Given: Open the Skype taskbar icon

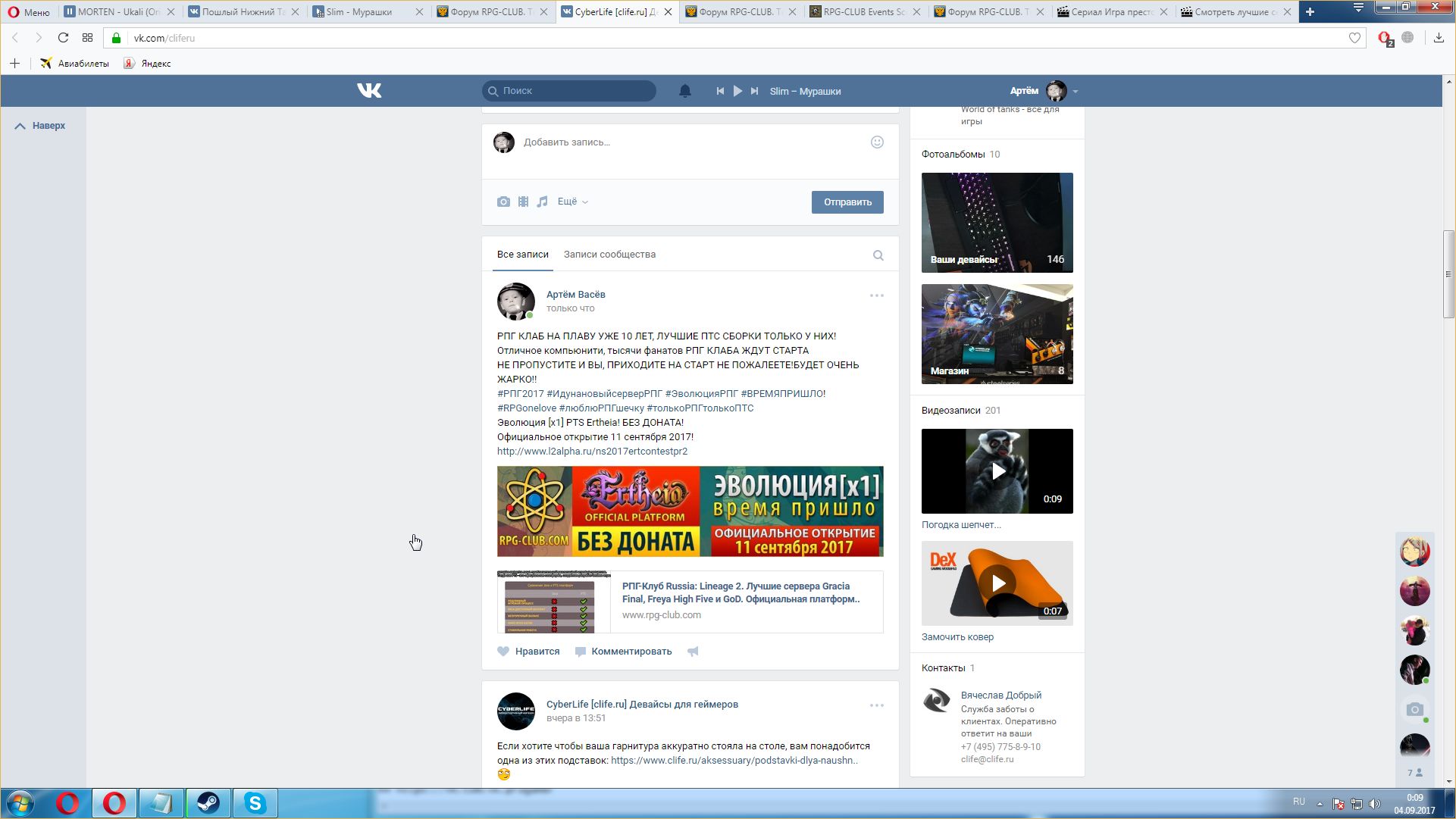Looking at the screenshot, I should [x=255, y=803].
